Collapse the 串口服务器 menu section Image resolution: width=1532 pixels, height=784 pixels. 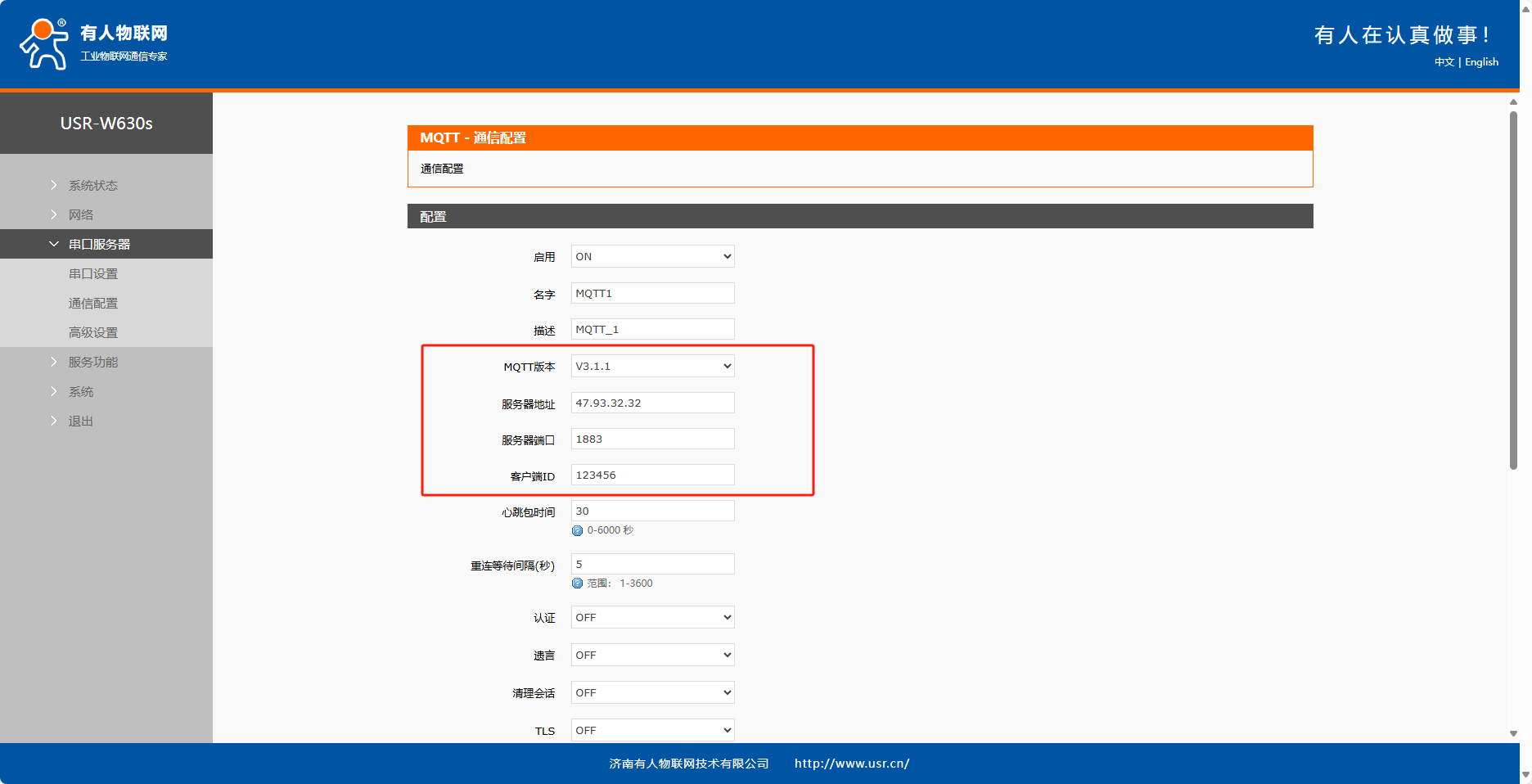(x=54, y=244)
